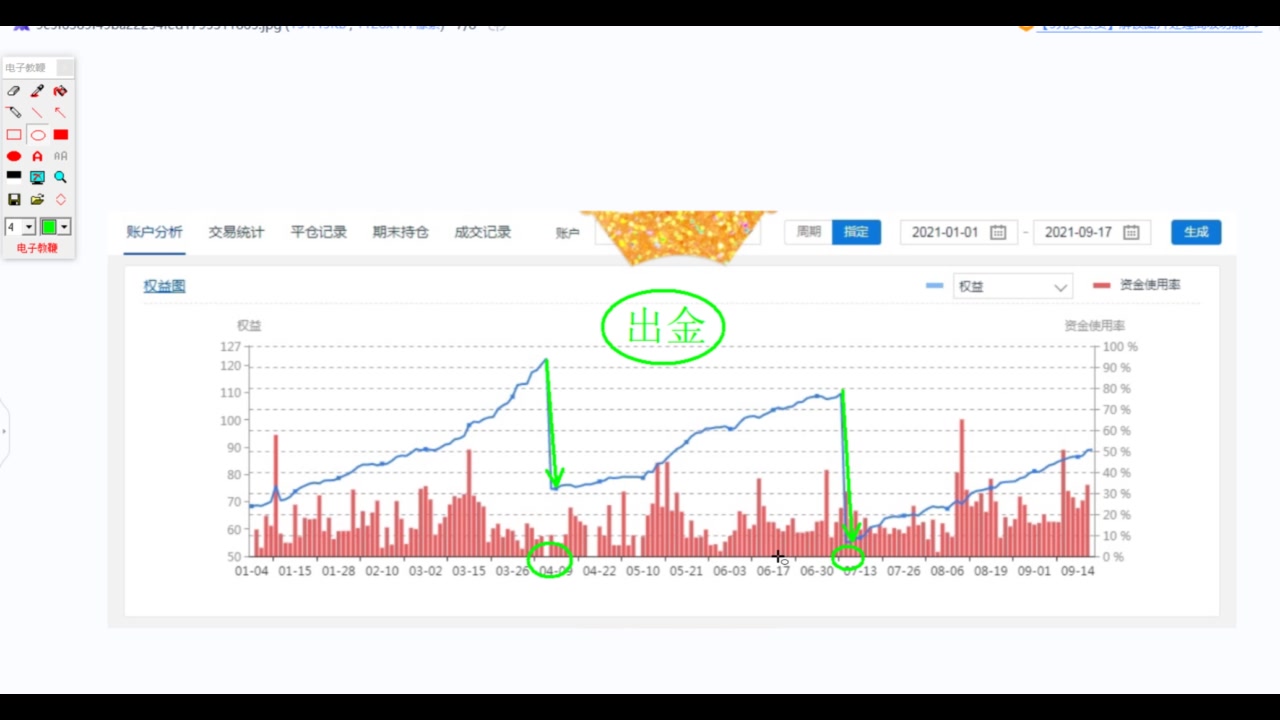Switch to the 期末持仓 tab
The width and height of the screenshot is (1280, 720).
(x=400, y=232)
